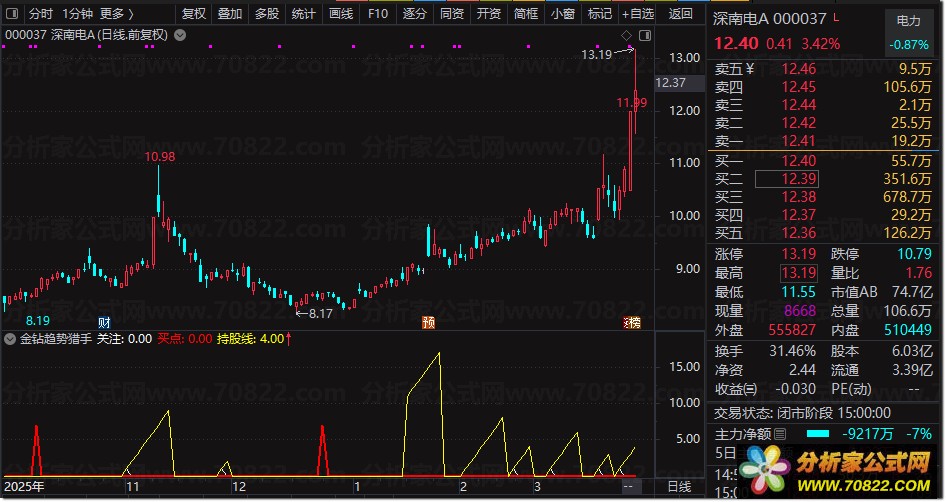
Task: Click 叠加 to overlay another stock
Action: click(230, 13)
